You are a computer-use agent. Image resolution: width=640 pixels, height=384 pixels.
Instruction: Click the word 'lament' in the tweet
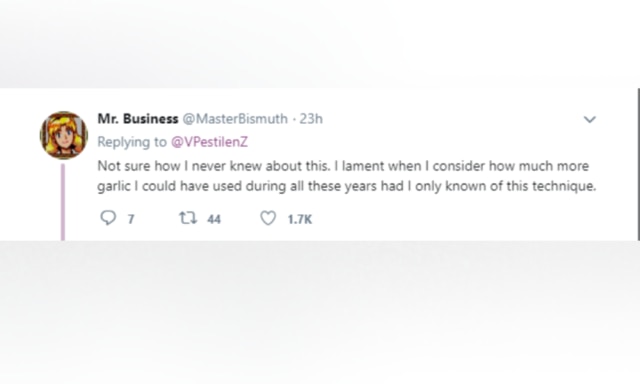click(x=363, y=166)
